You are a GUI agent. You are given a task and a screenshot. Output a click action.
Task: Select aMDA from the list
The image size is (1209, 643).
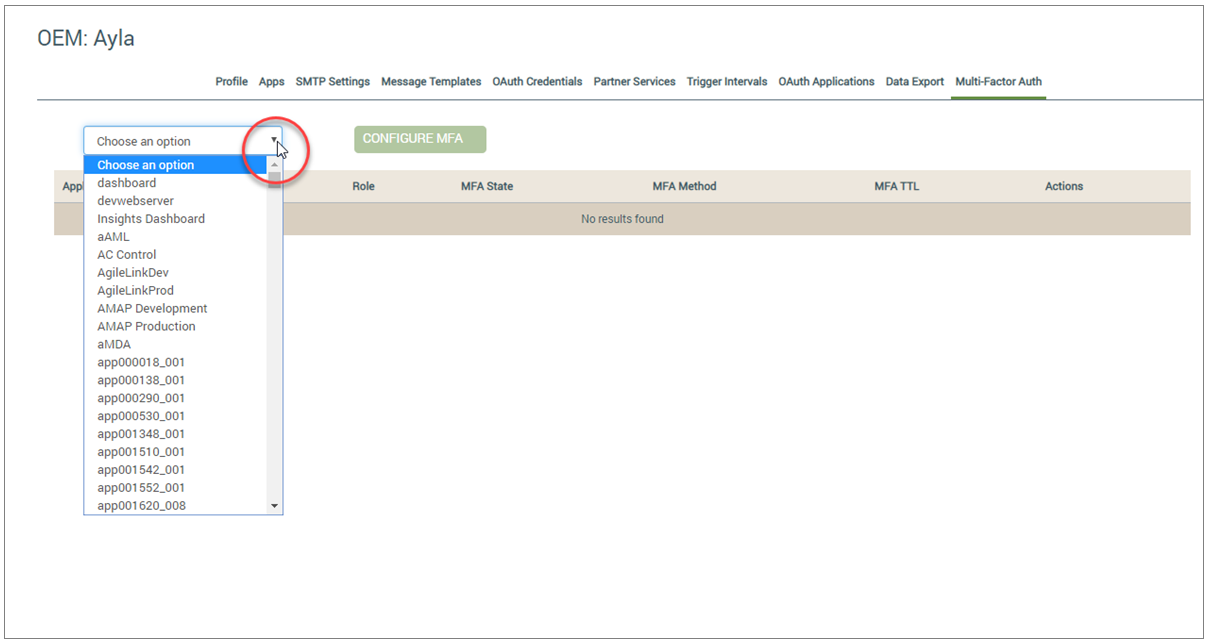tap(175, 345)
